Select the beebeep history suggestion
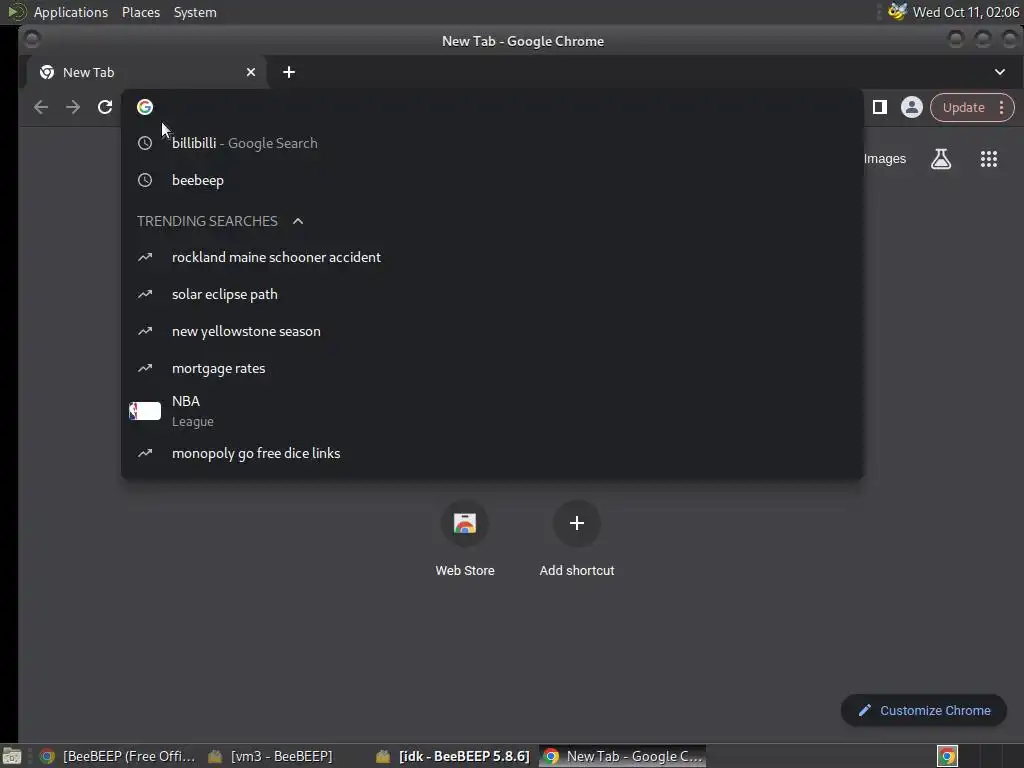 click(492, 180)
